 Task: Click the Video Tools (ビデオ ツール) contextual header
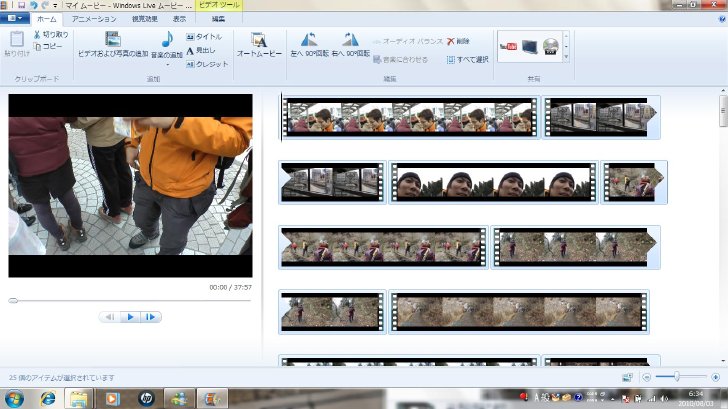pyautogui.click(x=219, y=5)
